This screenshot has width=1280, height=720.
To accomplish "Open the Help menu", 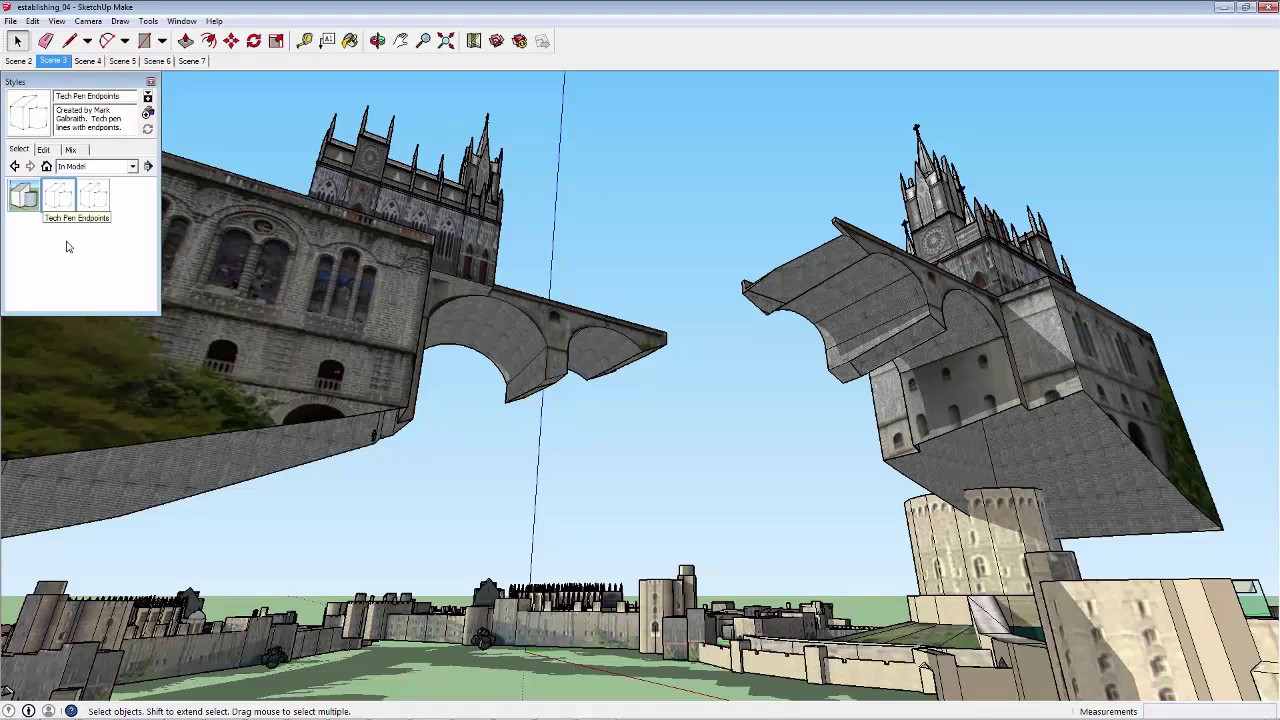I will [x=214, y=21].
